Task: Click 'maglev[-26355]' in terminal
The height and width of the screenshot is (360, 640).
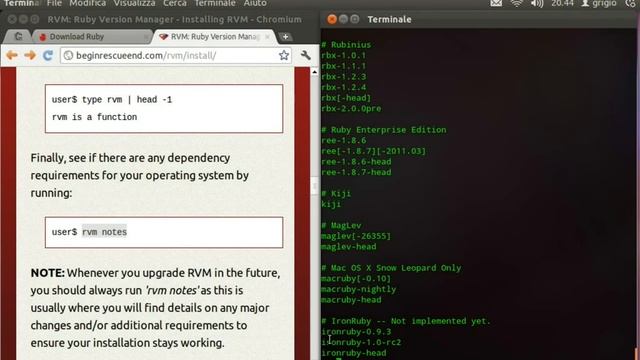Action: point(356,236)
